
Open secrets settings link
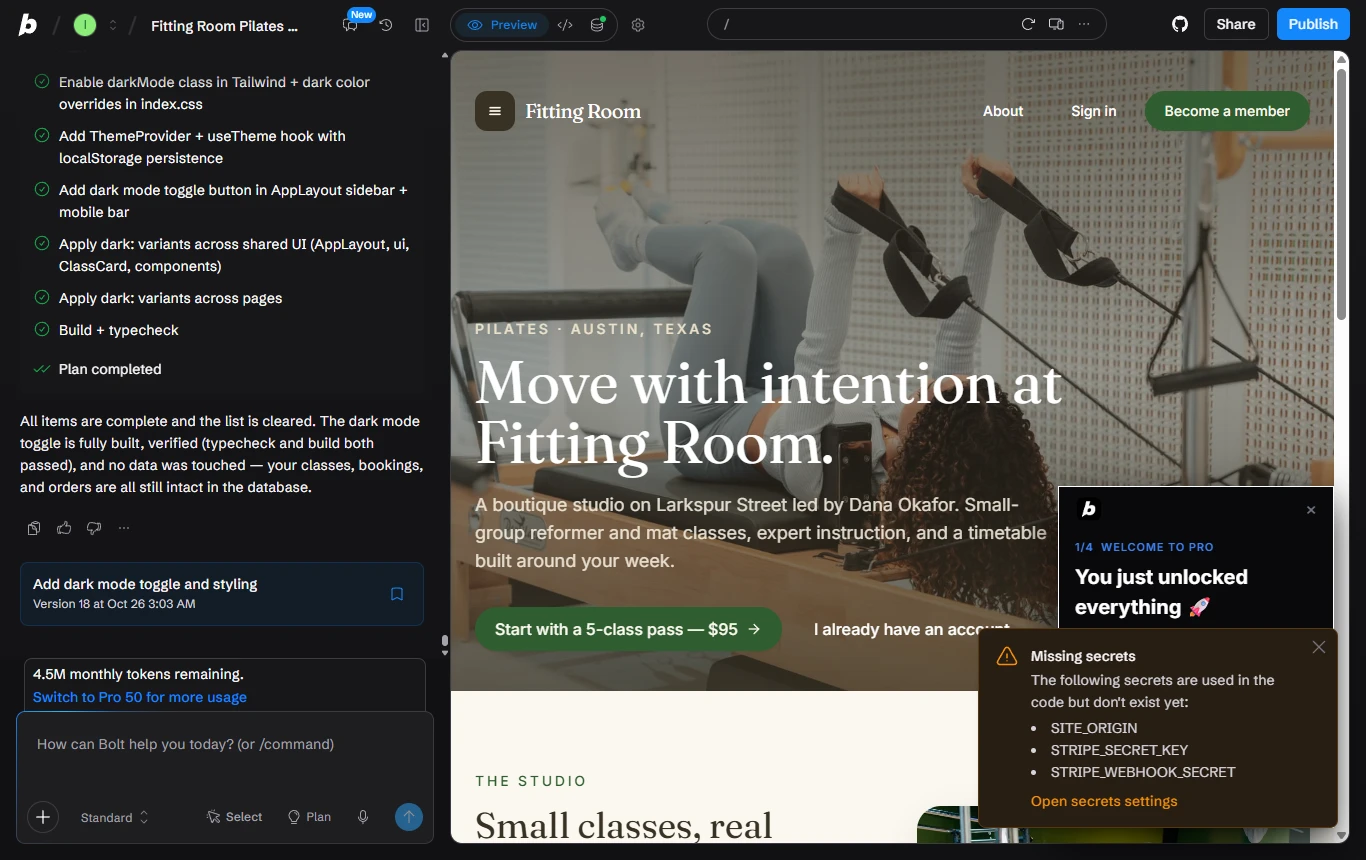(x=1104, y=801)
